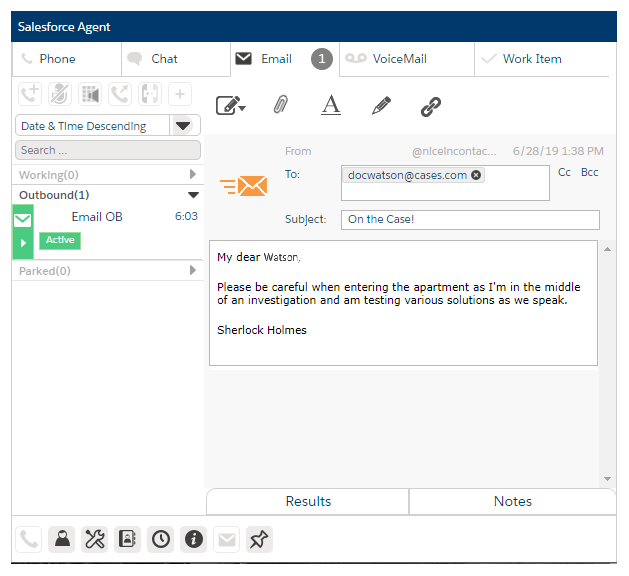
Task: Click the pencil edit icon
Action: [381, 105]
